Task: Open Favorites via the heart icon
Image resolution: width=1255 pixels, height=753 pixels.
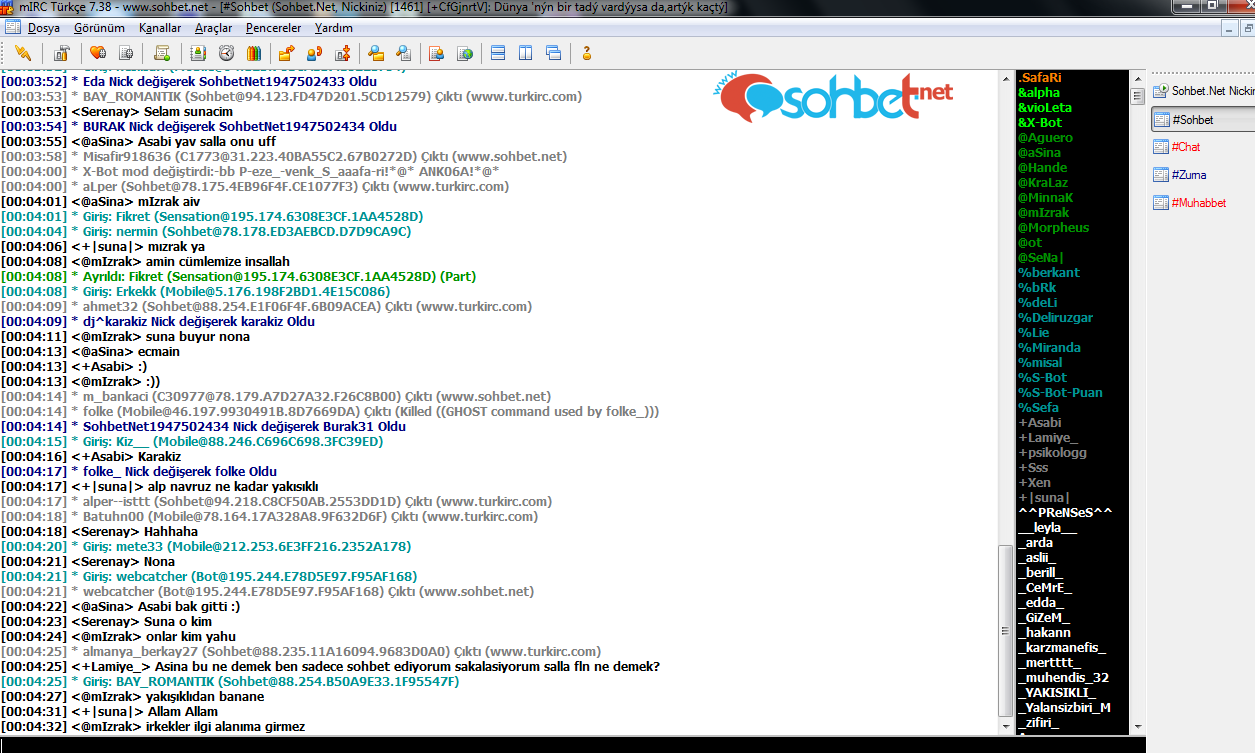Action: [x=98, y=53]
